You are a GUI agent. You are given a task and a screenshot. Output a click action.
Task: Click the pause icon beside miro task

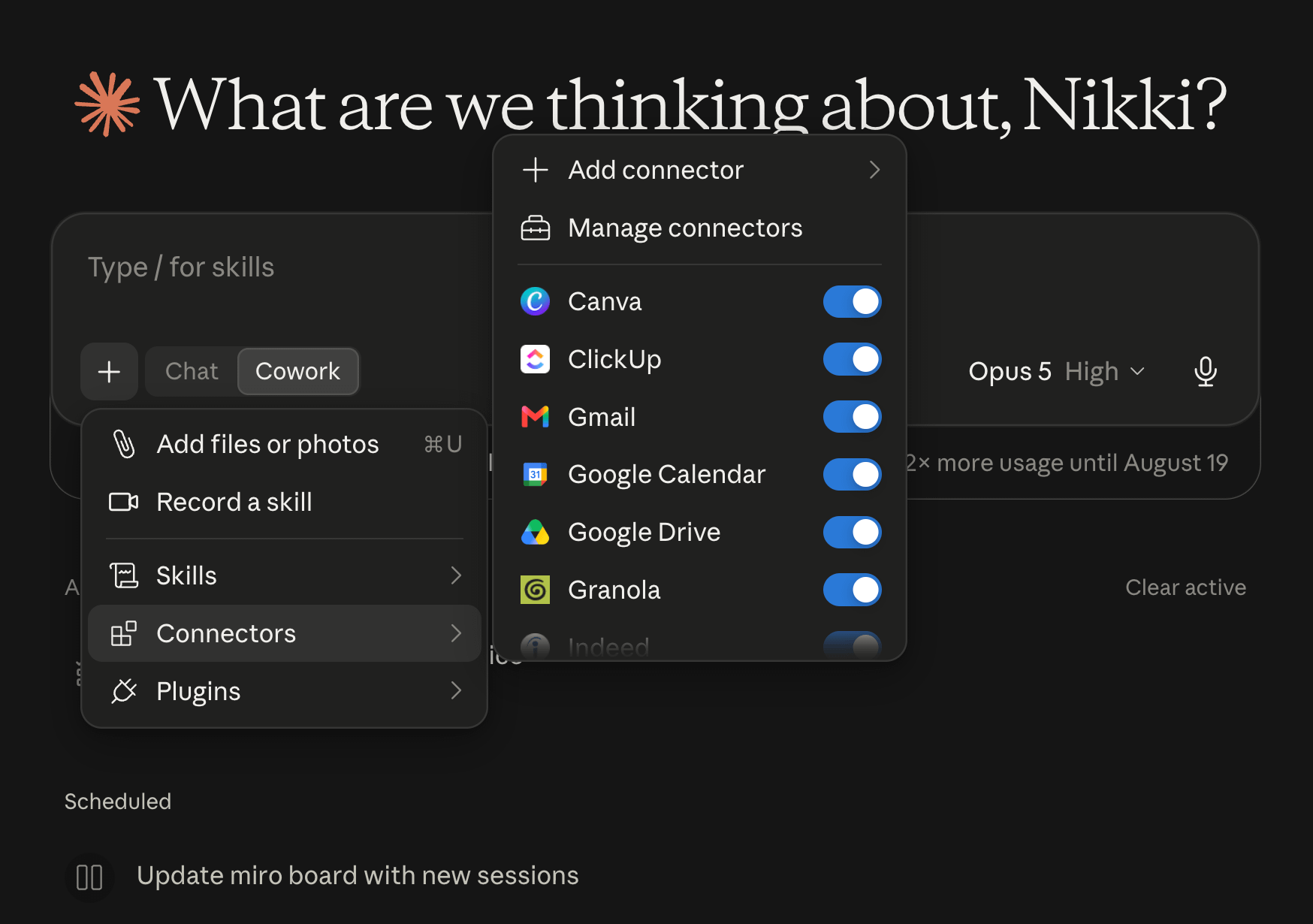pos(89,877)
